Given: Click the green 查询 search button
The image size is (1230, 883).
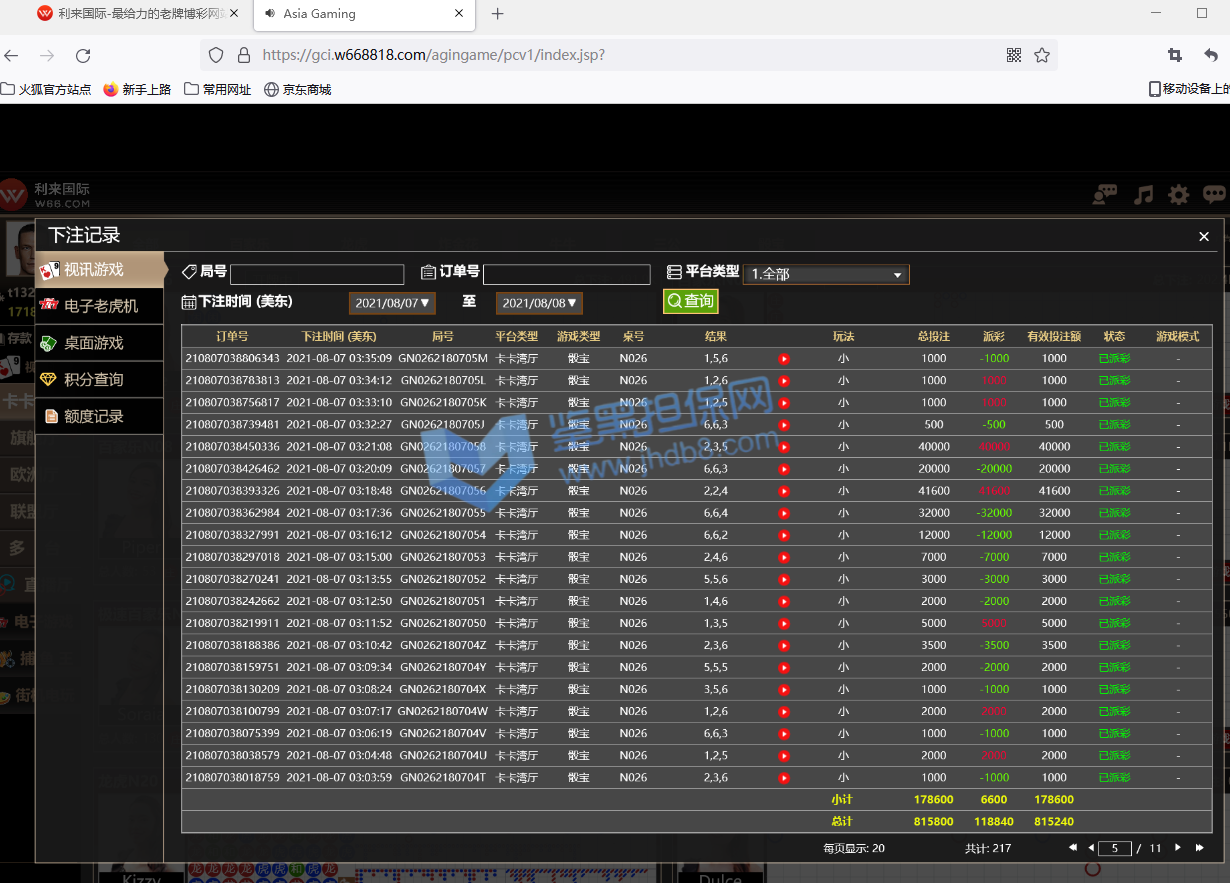Looking at the screenshot, I should 690,301.
